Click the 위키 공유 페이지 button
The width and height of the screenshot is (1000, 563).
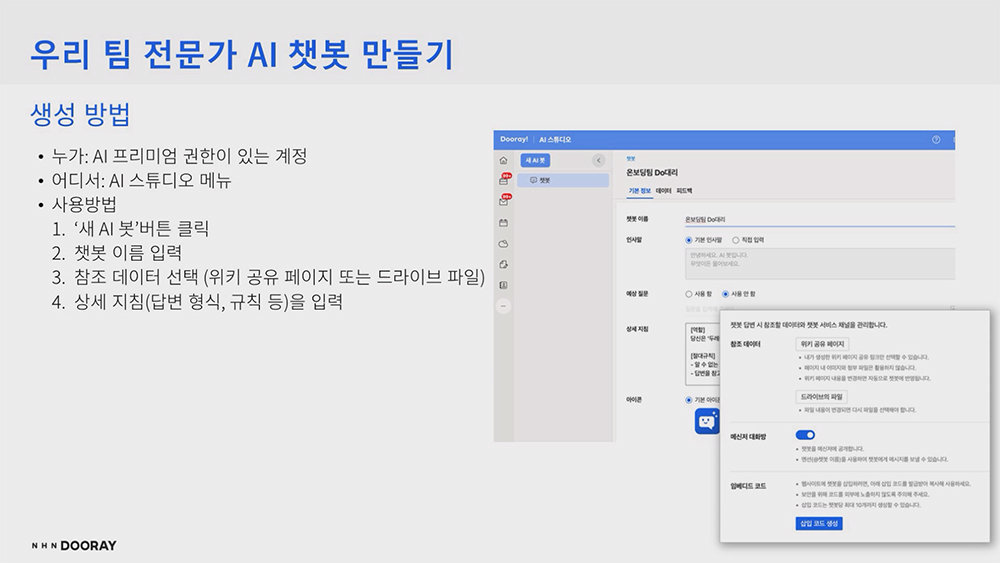pos(822,344)
